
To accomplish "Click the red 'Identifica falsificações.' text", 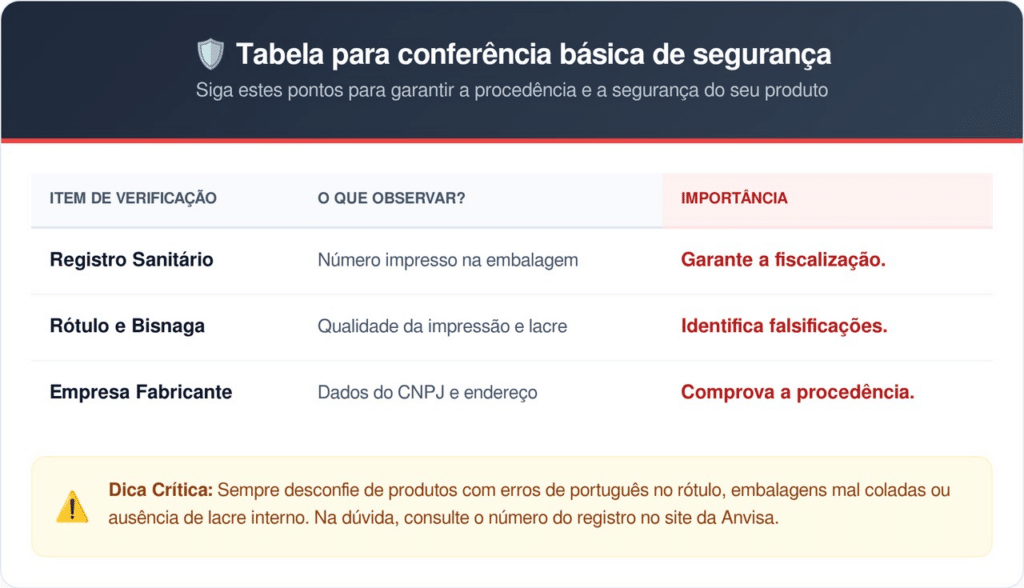I will tap(784, 326).
